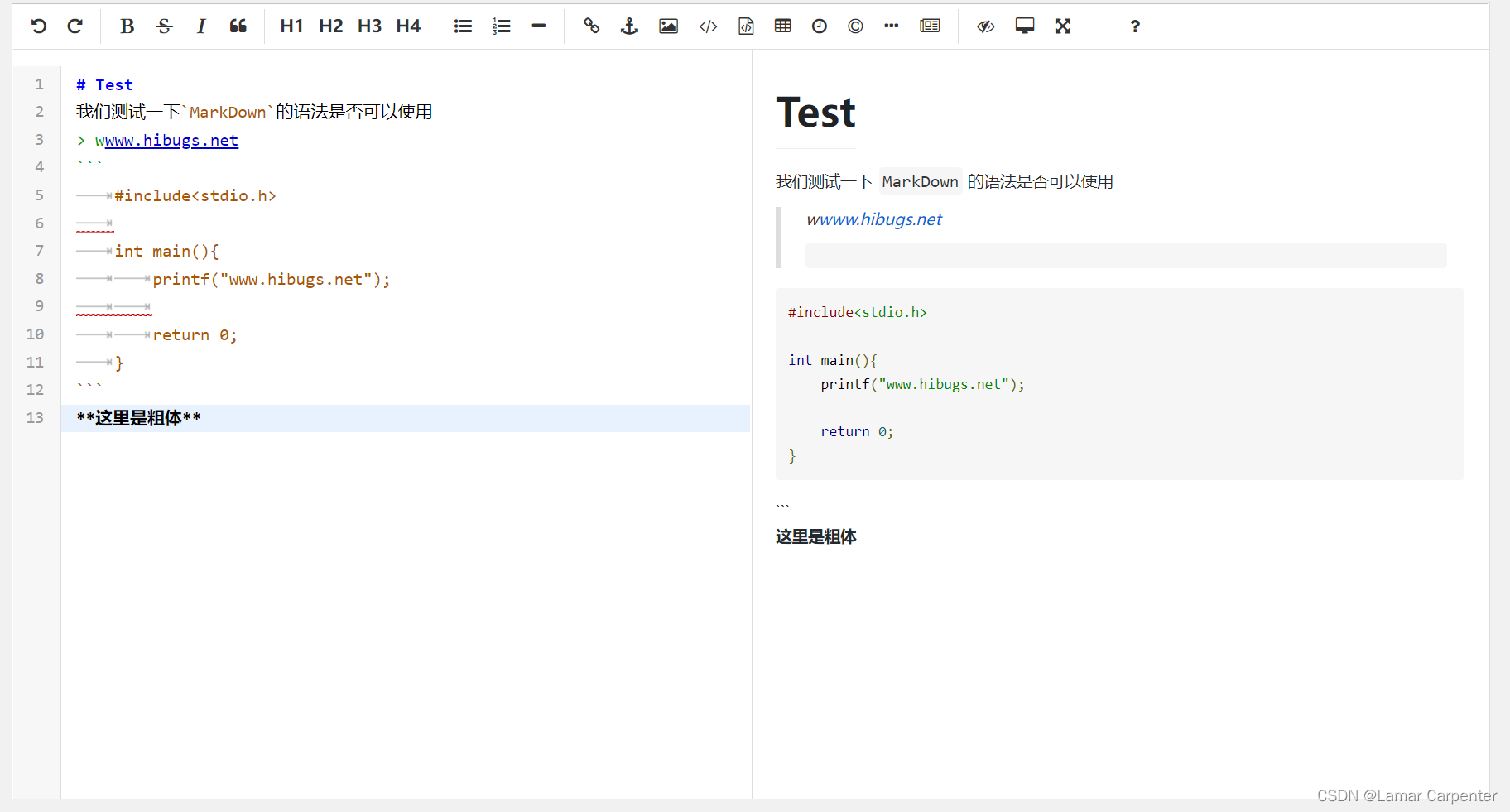Insert a block quote

click(238, 26)
